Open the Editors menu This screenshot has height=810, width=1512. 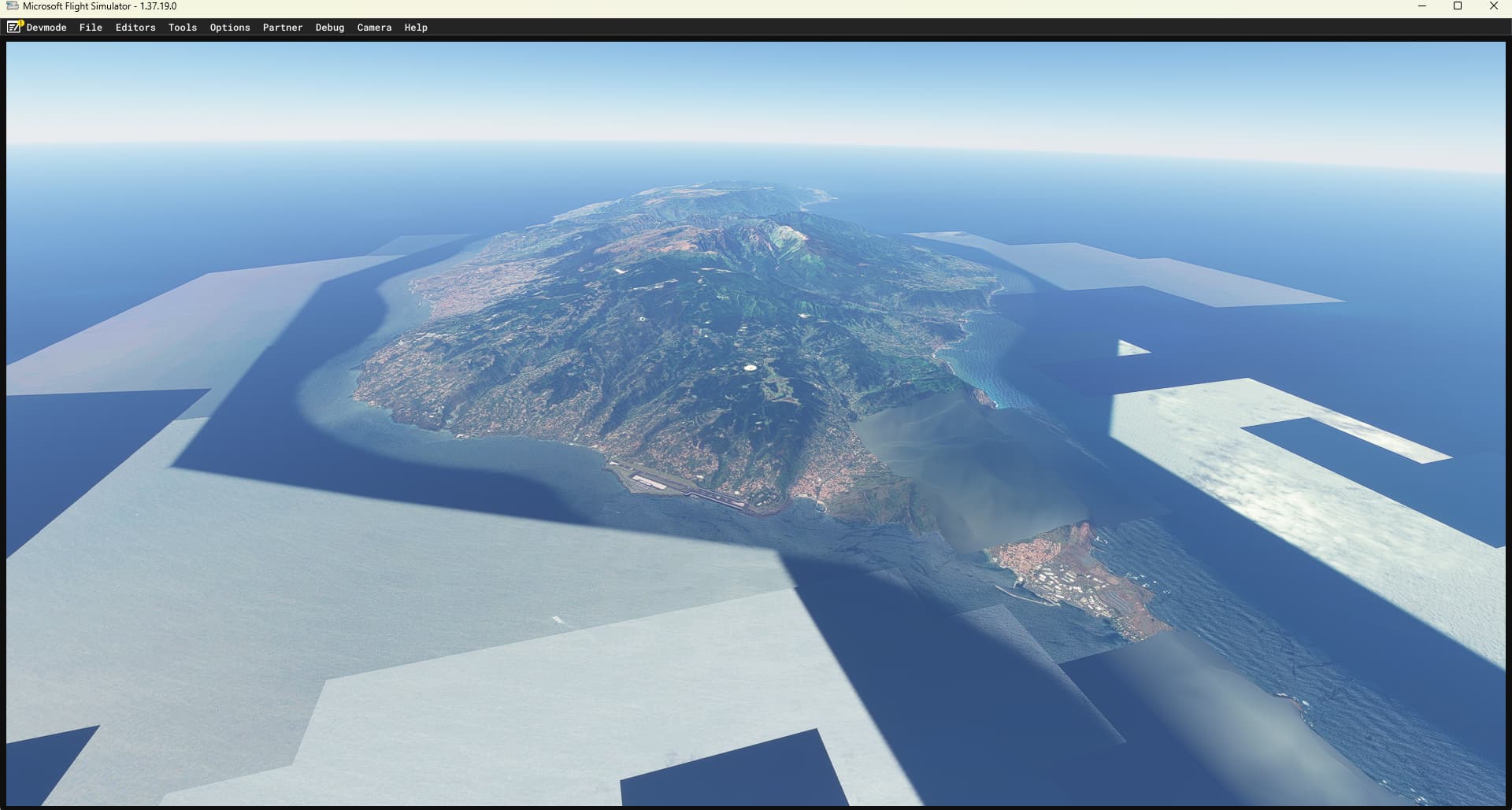(135, 28)
